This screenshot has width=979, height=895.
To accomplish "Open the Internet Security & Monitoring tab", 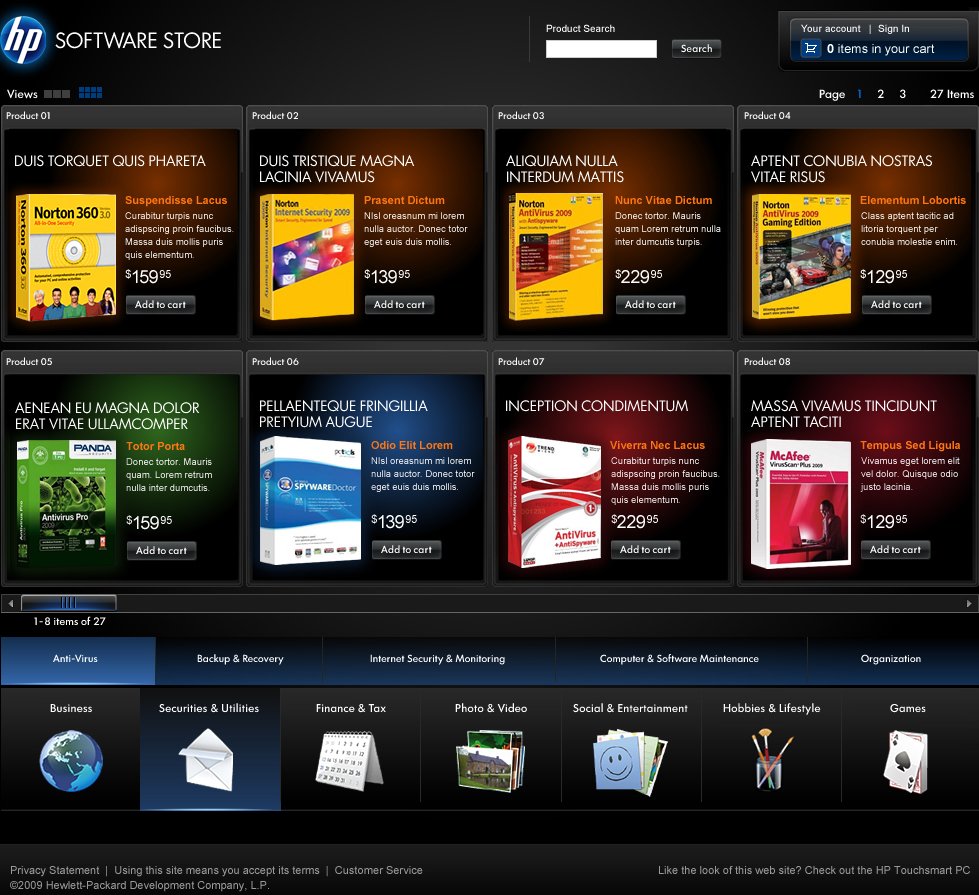I will click(x=438, y=660).
